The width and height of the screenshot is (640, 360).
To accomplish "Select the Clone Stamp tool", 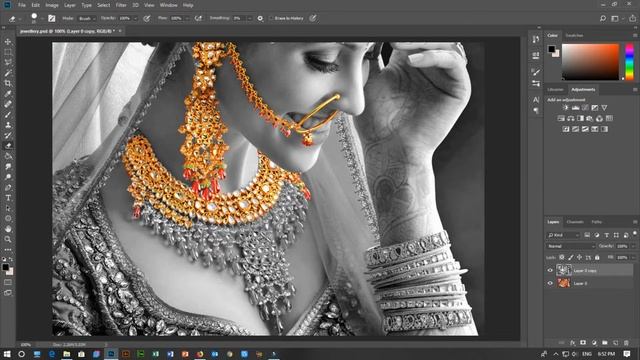I will (8, 125).
